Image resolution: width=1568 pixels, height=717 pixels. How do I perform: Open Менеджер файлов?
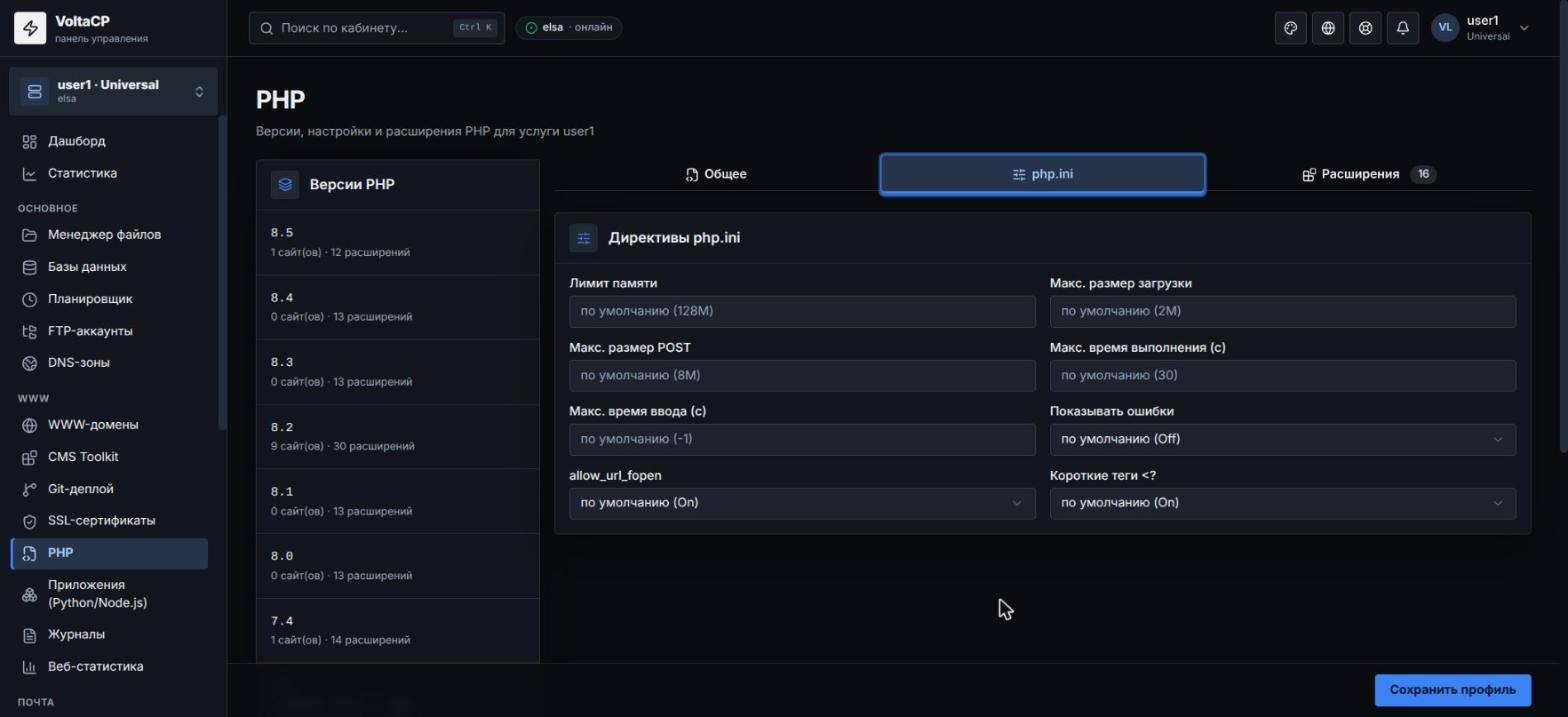coord(110,235)
